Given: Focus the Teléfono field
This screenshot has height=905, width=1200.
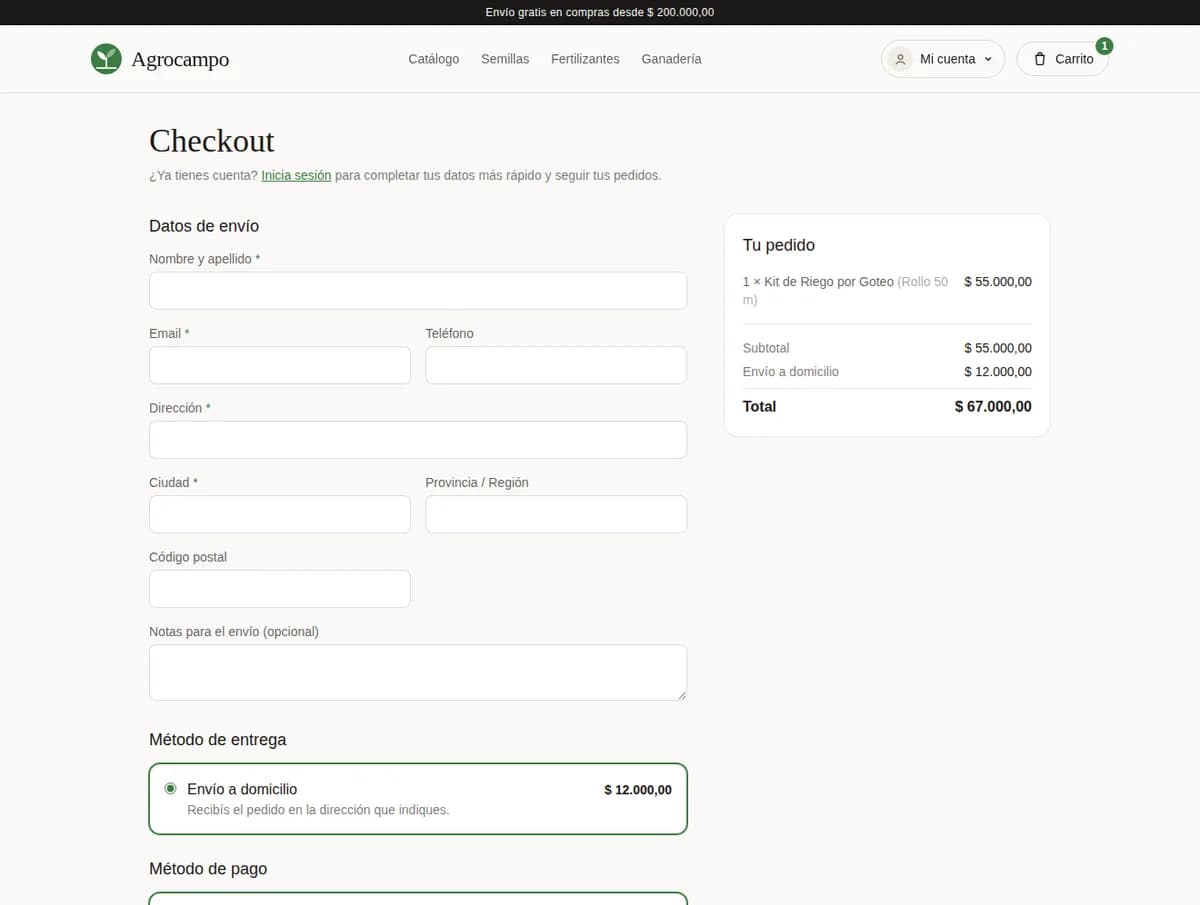Looking at the screenshot, I should pyautogui.click(x=556, y=365).
